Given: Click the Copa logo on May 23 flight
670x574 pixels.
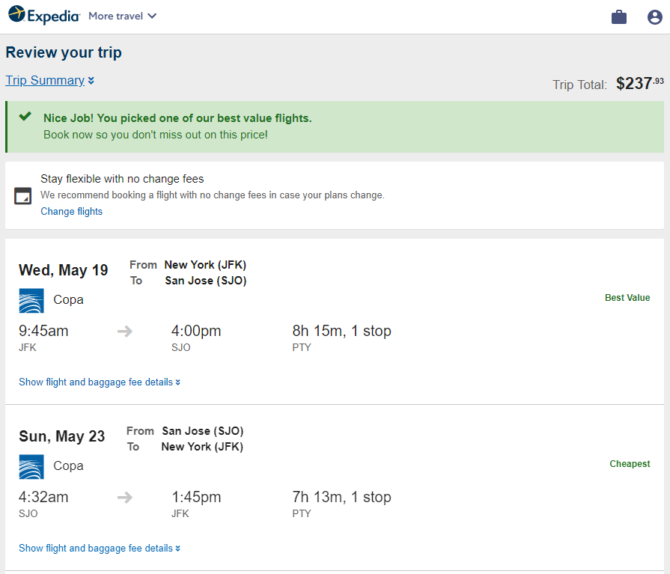Looking at the screenshot, I should pos(31,467).
